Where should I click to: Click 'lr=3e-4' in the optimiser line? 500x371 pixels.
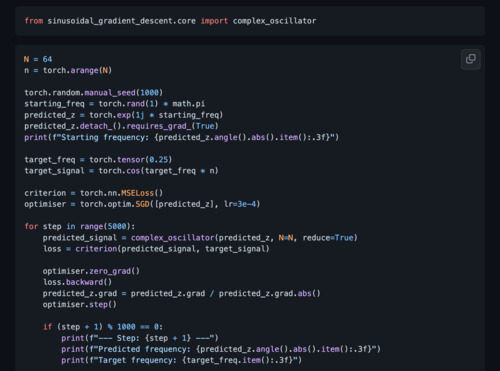coord(240,204)
